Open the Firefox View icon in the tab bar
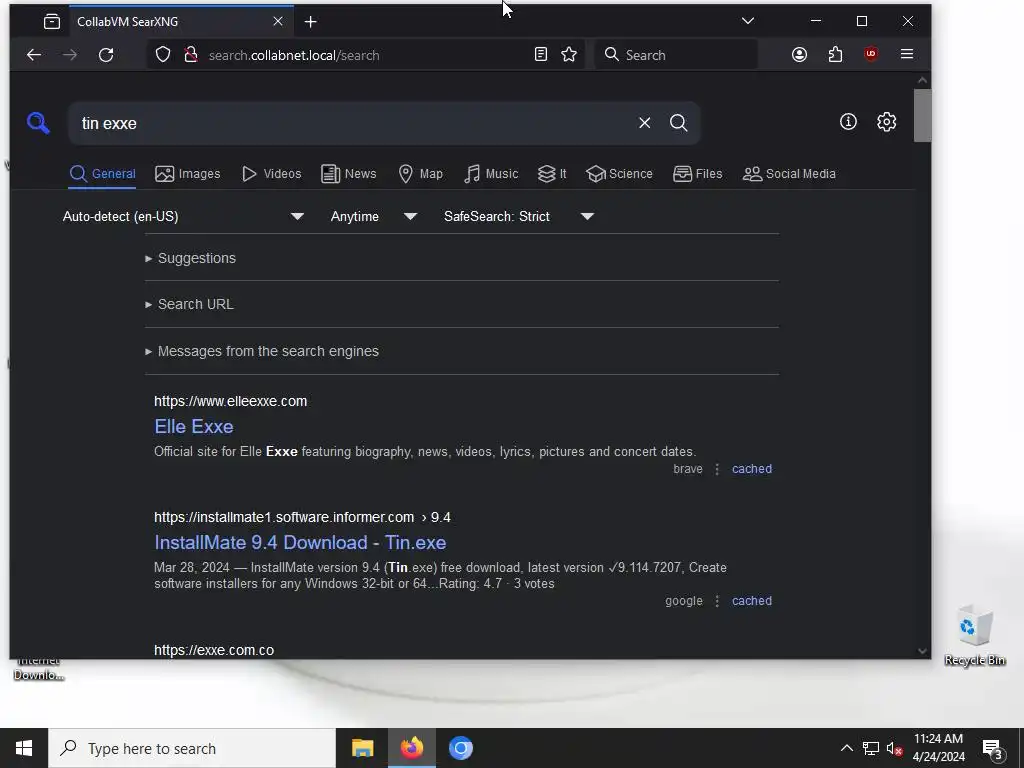The image size is (1024, 768). coord(52,22)
